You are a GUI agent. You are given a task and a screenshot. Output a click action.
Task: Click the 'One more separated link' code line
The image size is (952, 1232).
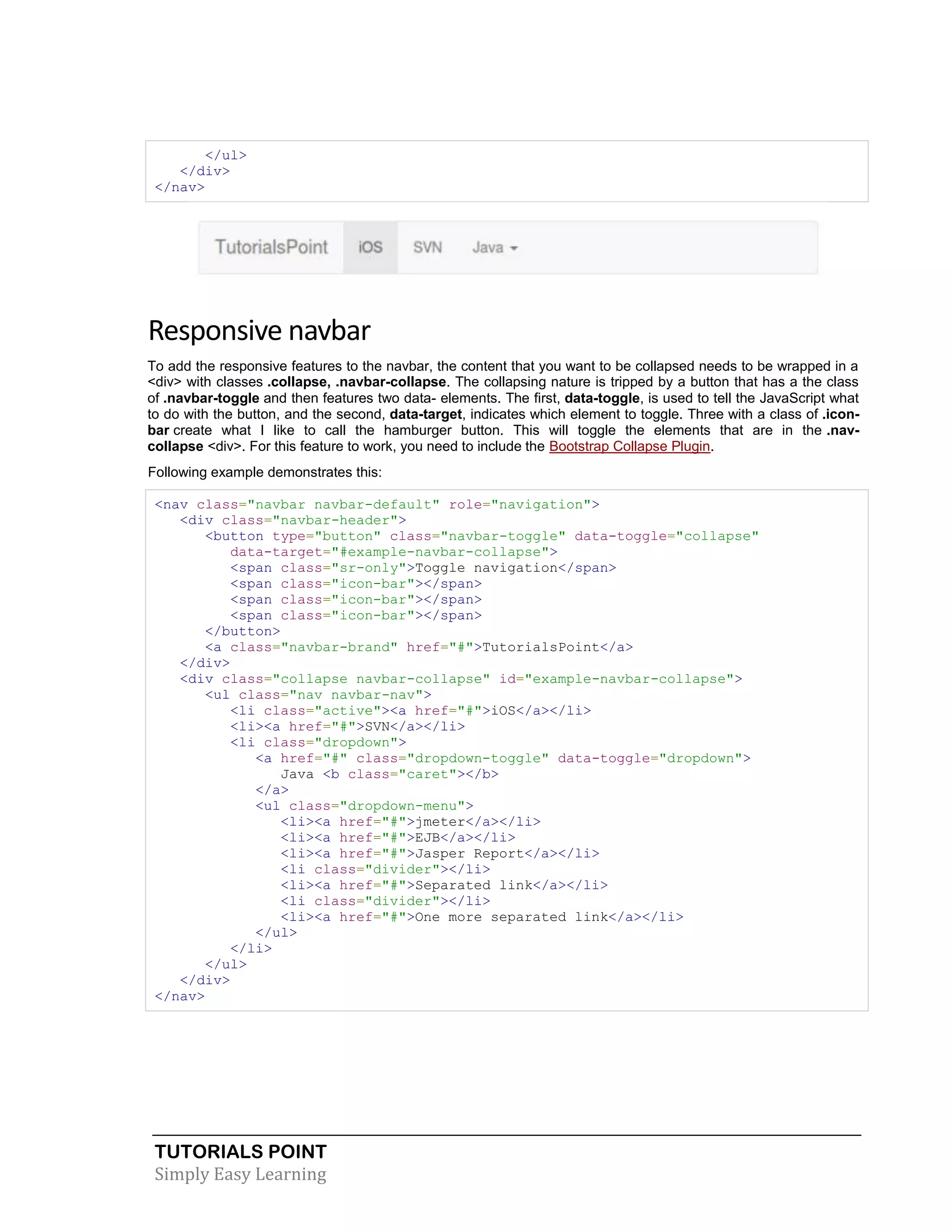point(482,917)
